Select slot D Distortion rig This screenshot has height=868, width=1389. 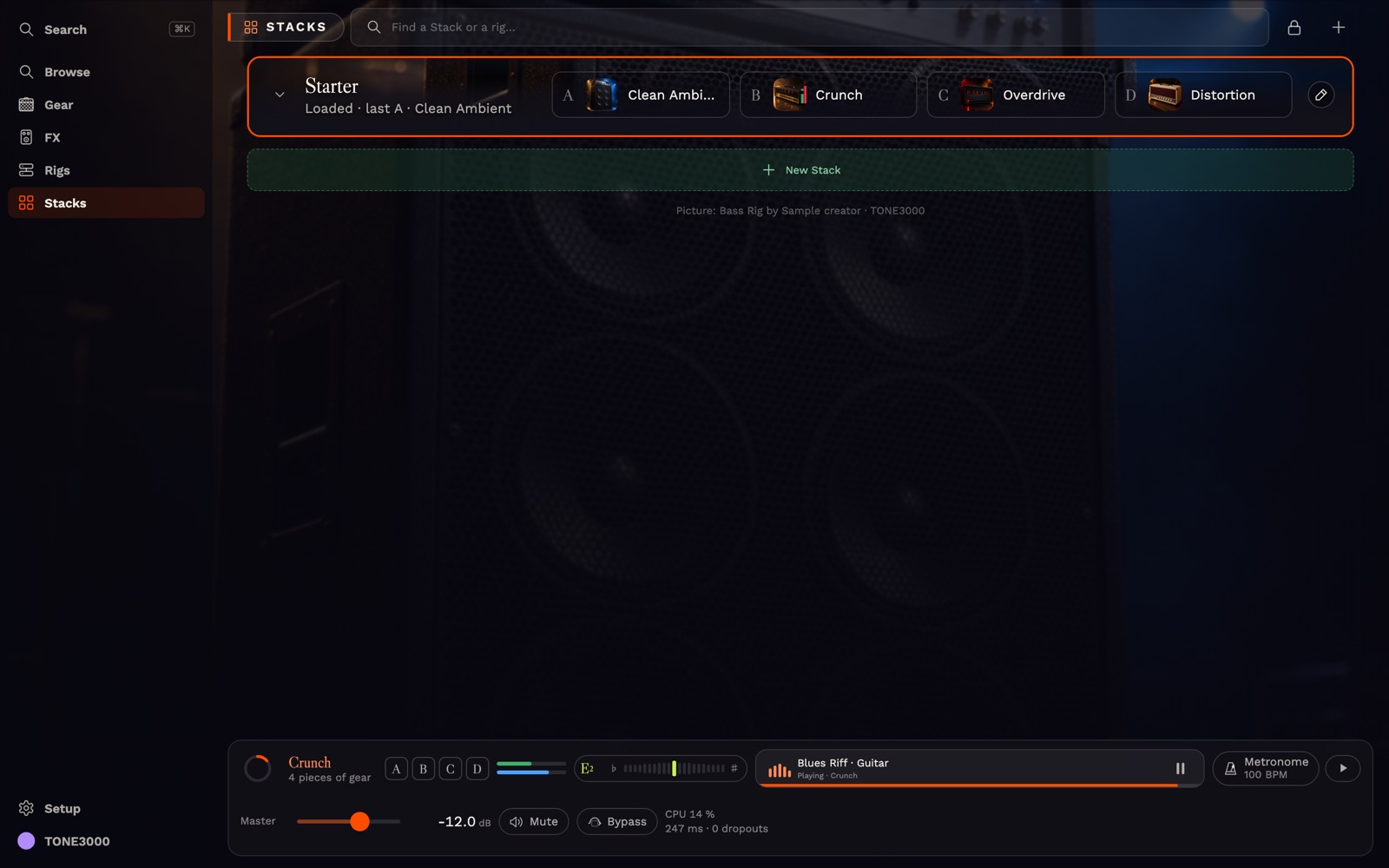(x=1203, y=95)
